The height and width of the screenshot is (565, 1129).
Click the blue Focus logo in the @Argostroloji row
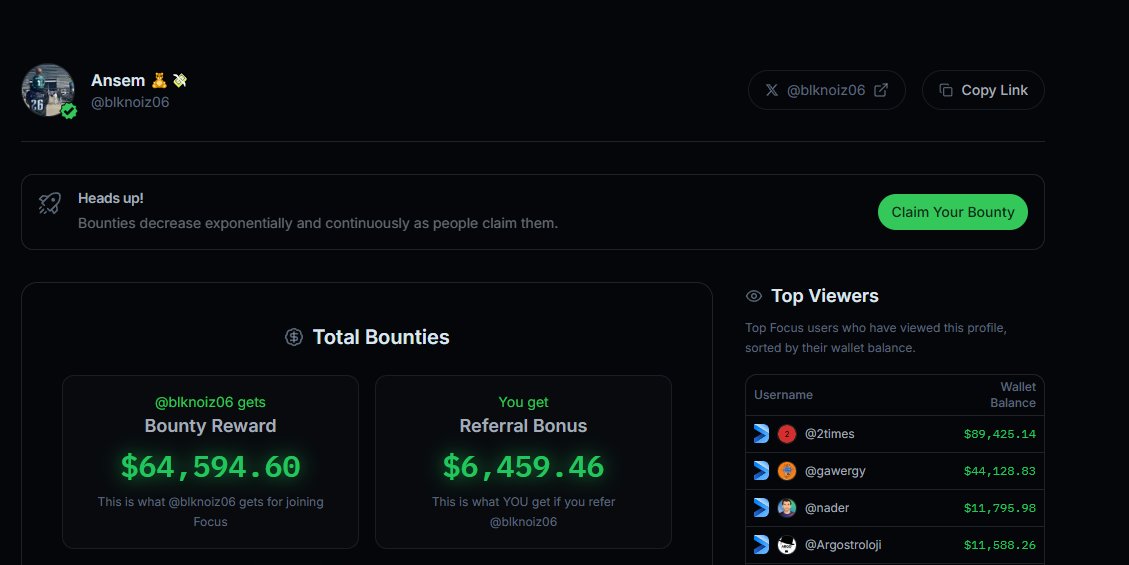pyautogui.click(x=761, y=545)
